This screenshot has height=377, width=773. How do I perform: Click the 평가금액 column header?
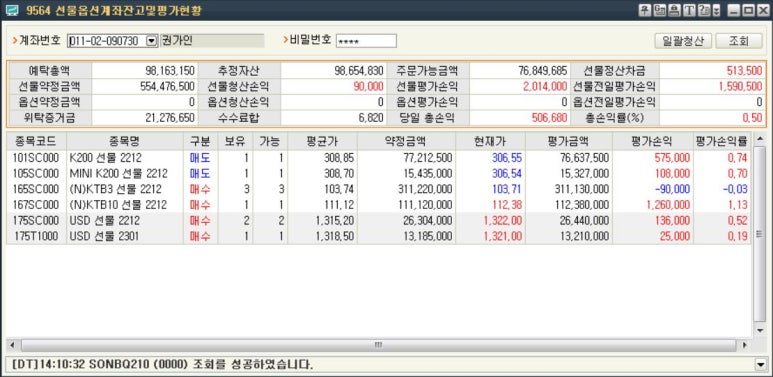coord(569,142)
